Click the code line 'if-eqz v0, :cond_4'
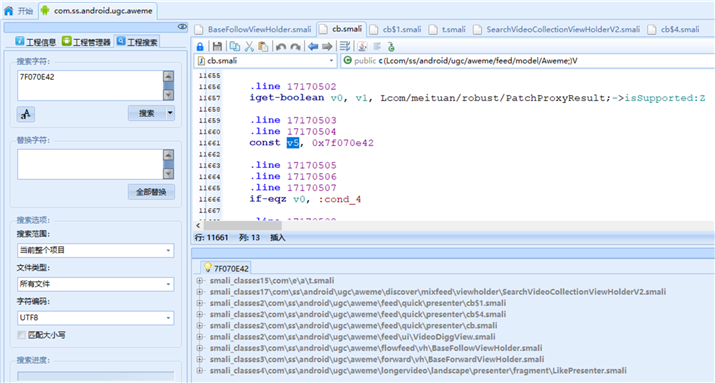 click(x=305, y=199)
